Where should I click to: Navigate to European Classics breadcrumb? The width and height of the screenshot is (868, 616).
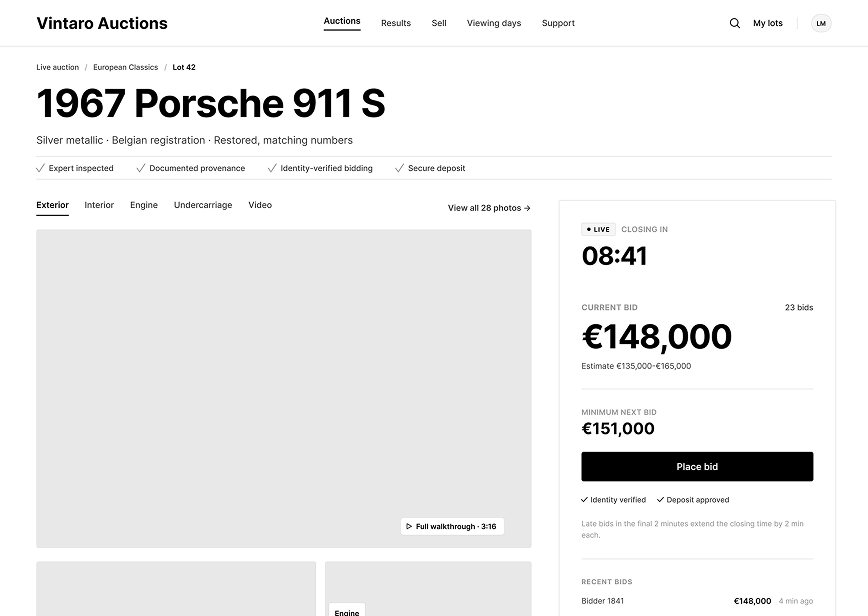point(126,67)
